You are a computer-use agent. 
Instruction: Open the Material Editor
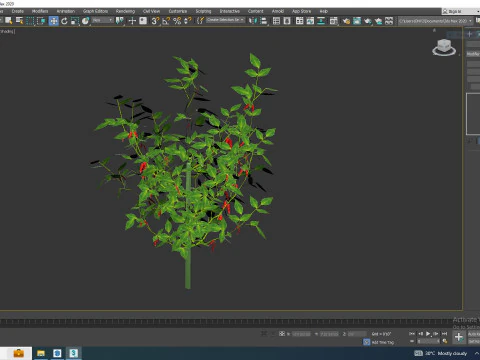pos(333,21)
